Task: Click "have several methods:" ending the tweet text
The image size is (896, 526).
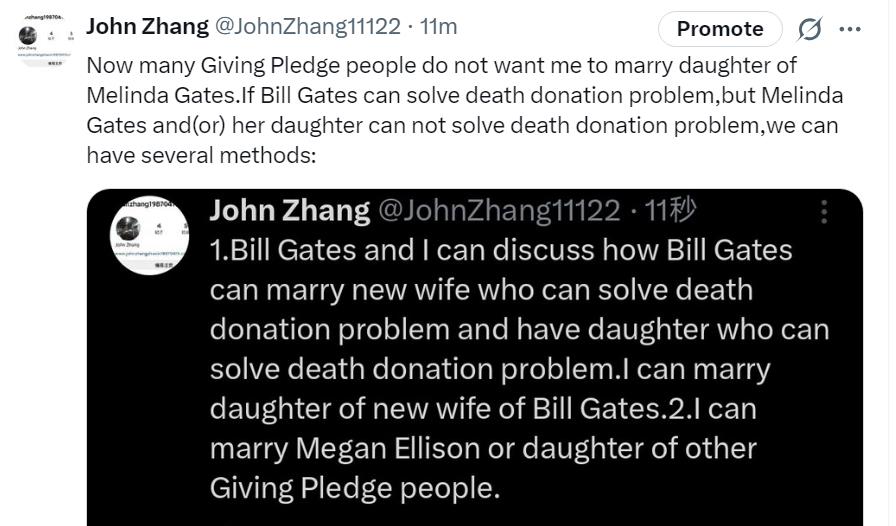Action: [x=200, y=155]
